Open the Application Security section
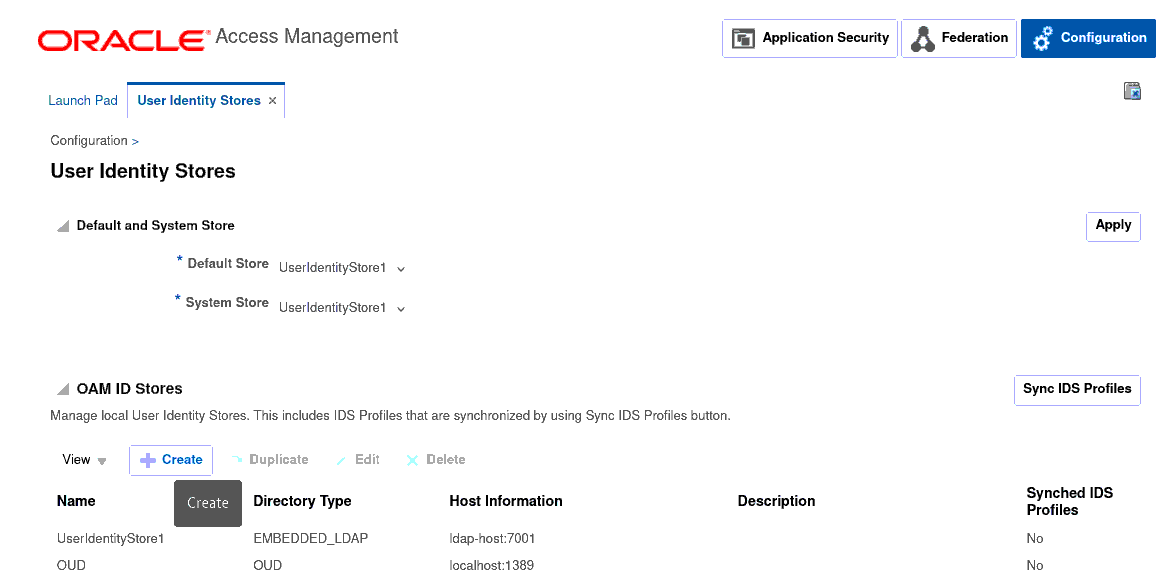The image size is (1165, 576). pos(809,39)
